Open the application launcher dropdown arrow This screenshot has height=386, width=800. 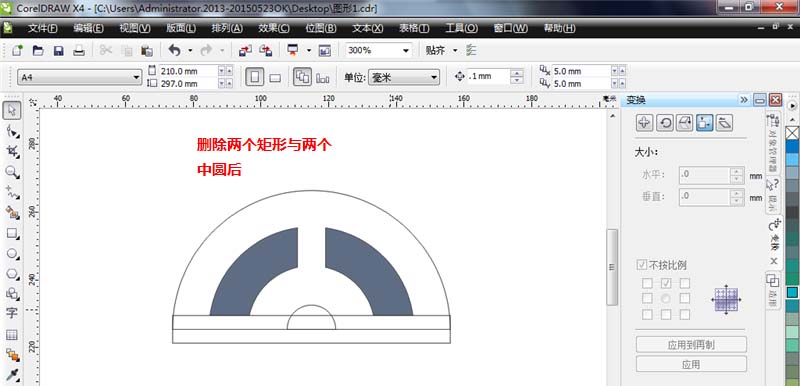(309, 50)
